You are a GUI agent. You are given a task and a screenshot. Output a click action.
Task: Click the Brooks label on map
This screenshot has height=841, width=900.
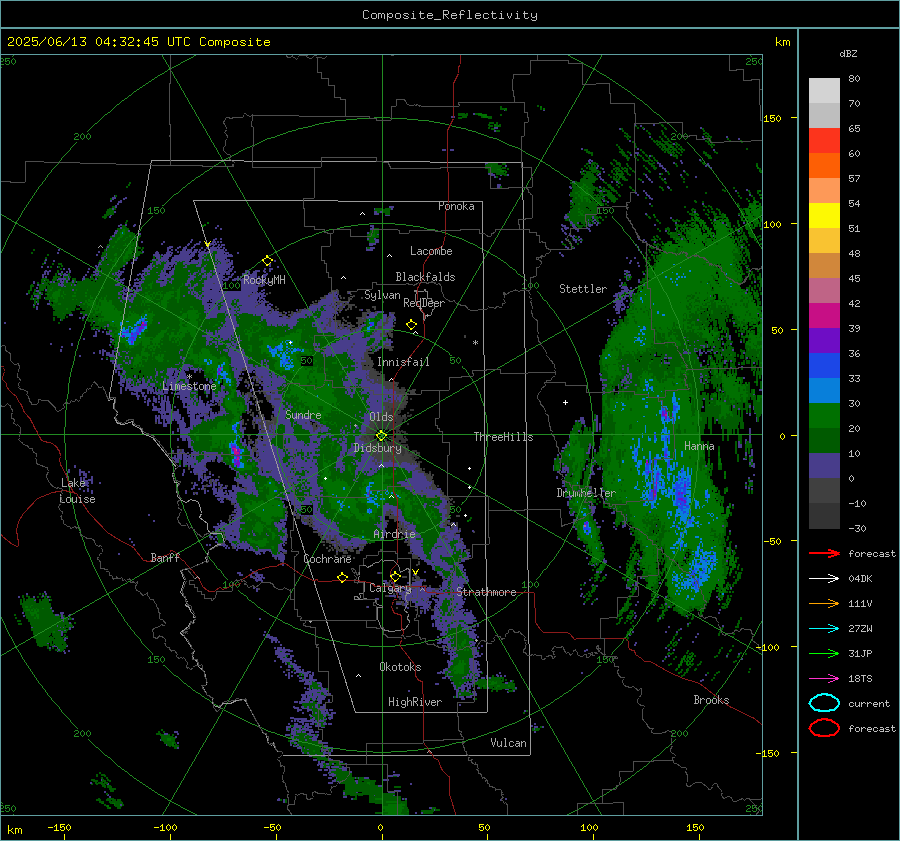click(x=711, y=700)
